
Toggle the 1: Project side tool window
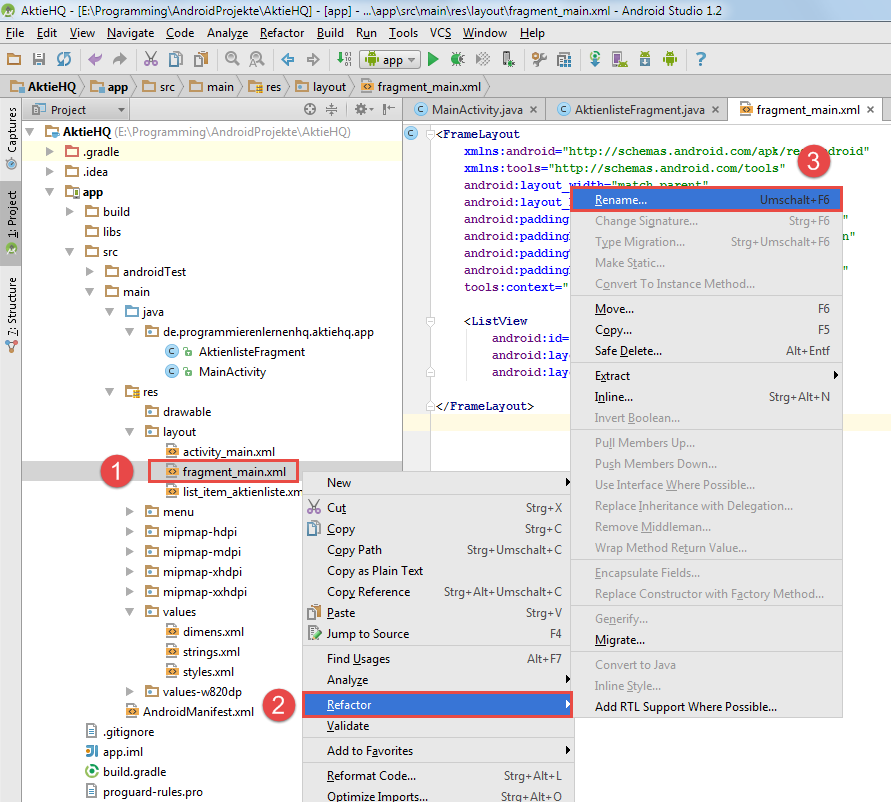coord(11,222)
